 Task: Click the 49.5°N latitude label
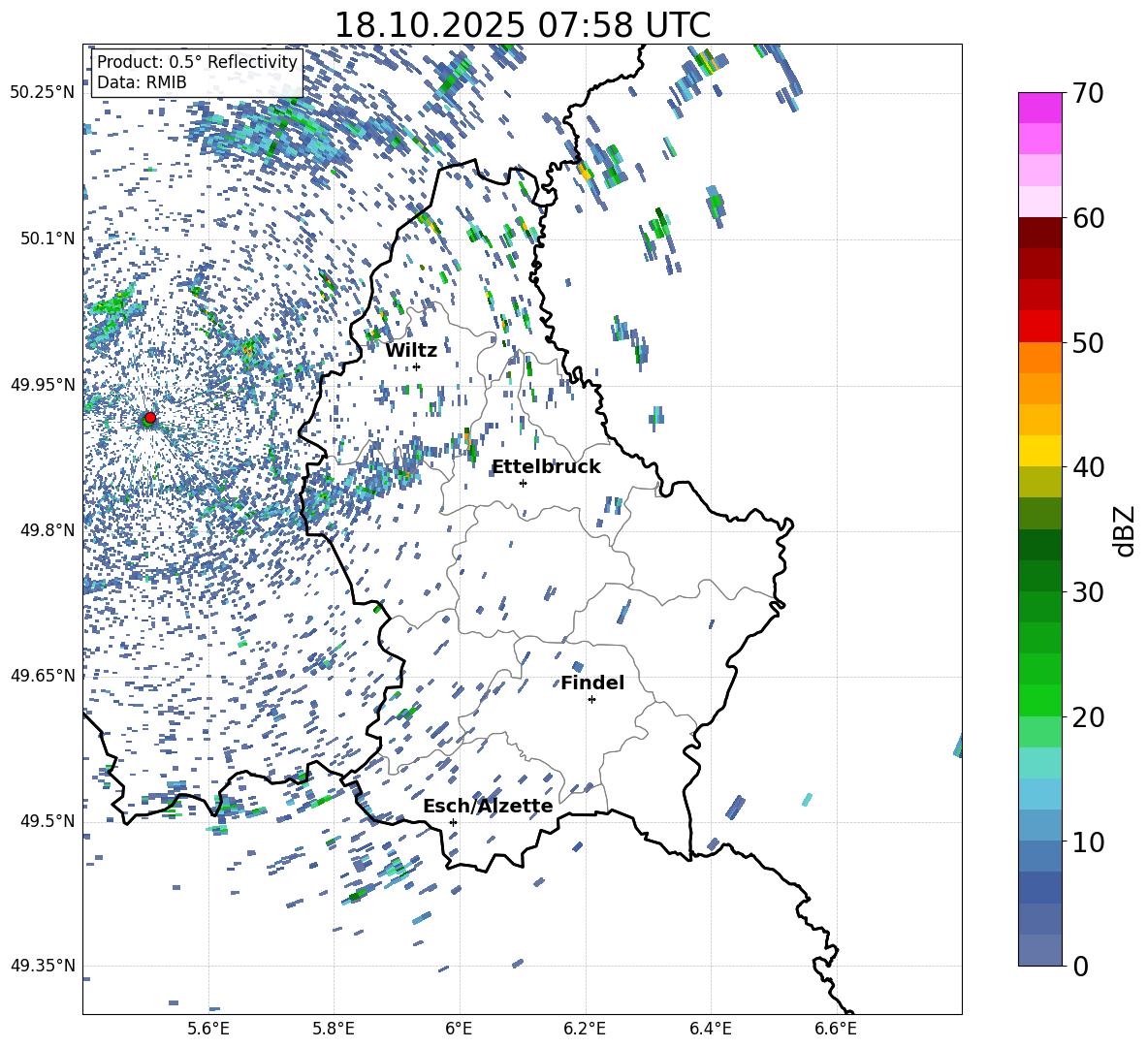tap(48, 820)
